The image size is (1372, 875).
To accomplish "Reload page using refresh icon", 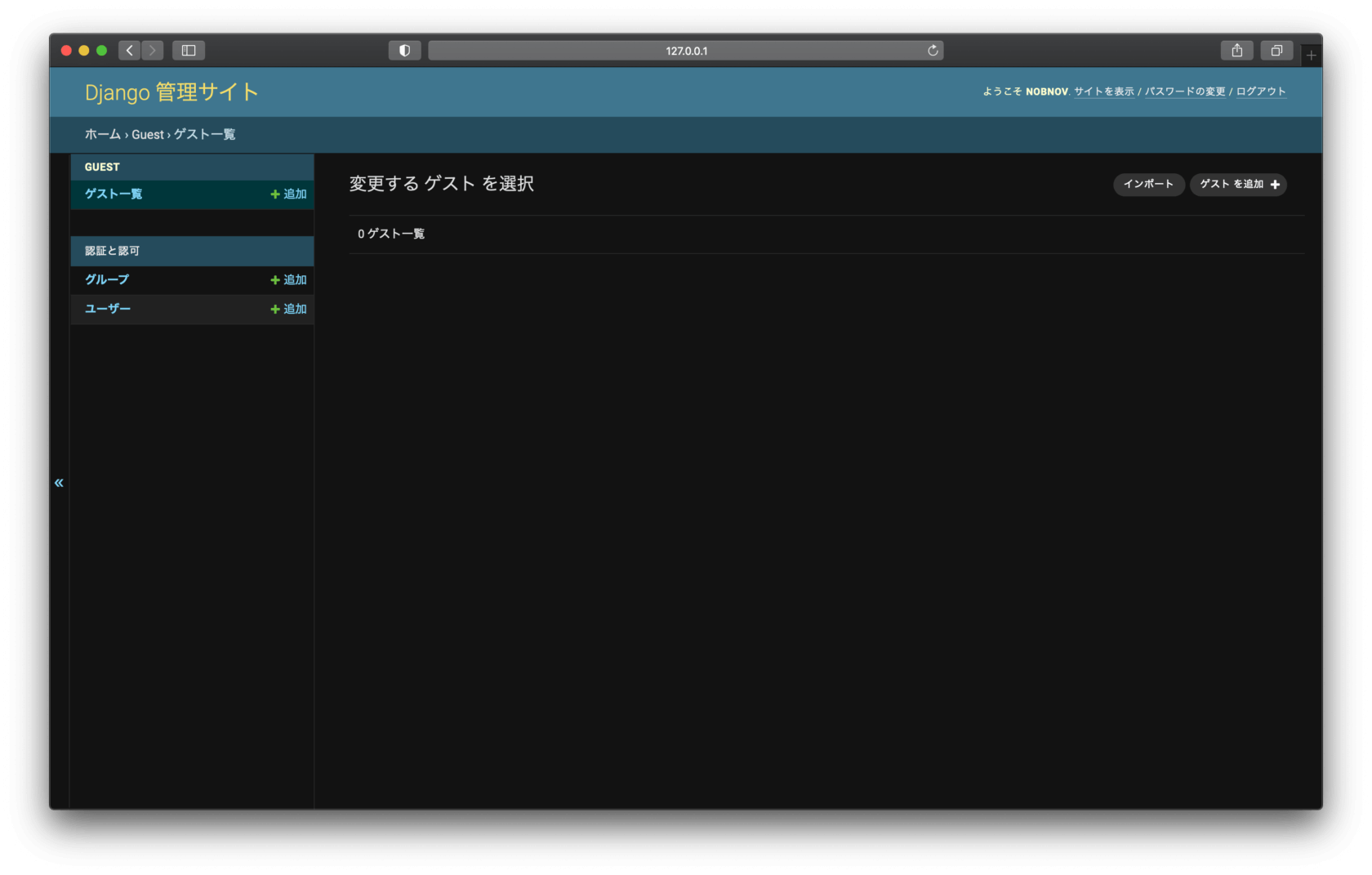I will [x=933, y=51].
